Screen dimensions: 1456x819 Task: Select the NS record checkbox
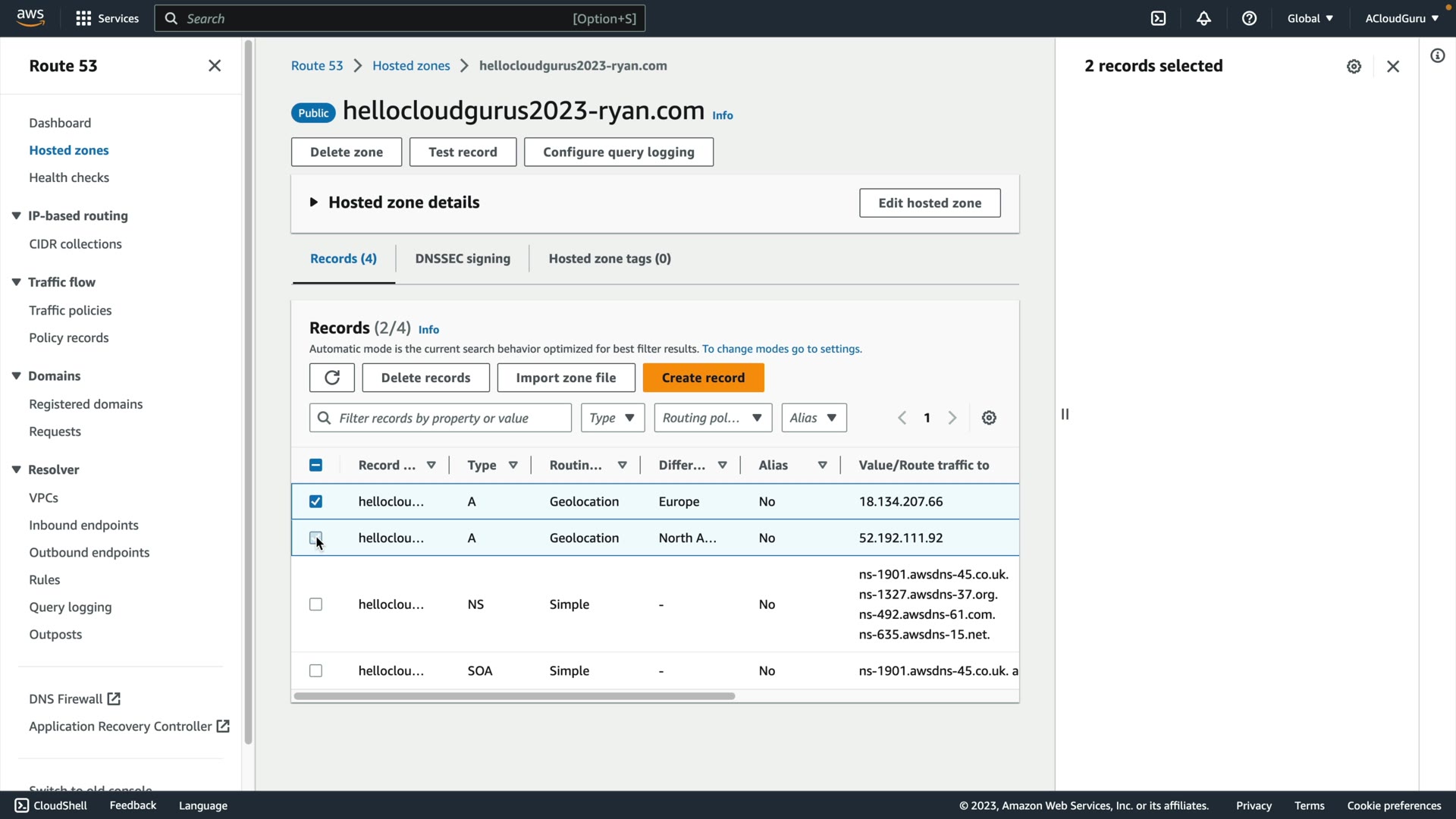(x=315, y=604)
